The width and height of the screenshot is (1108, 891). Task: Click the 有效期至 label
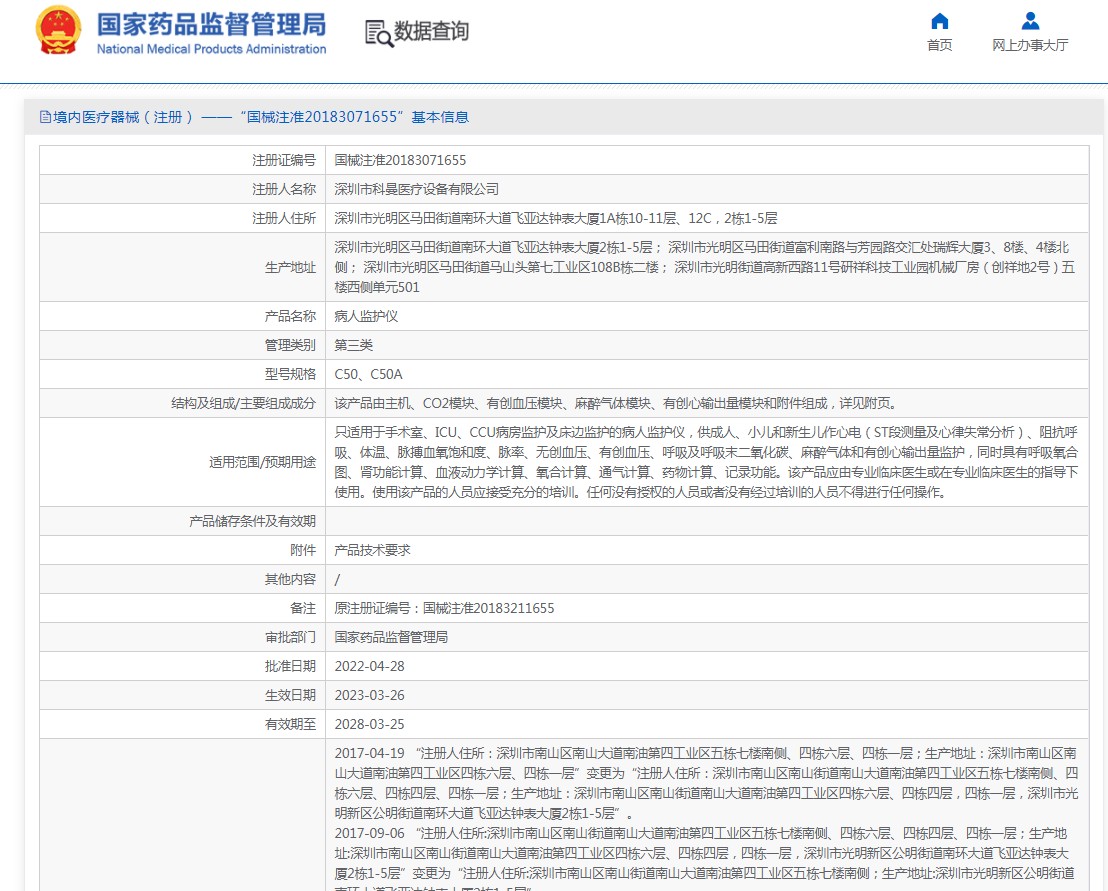290,724
